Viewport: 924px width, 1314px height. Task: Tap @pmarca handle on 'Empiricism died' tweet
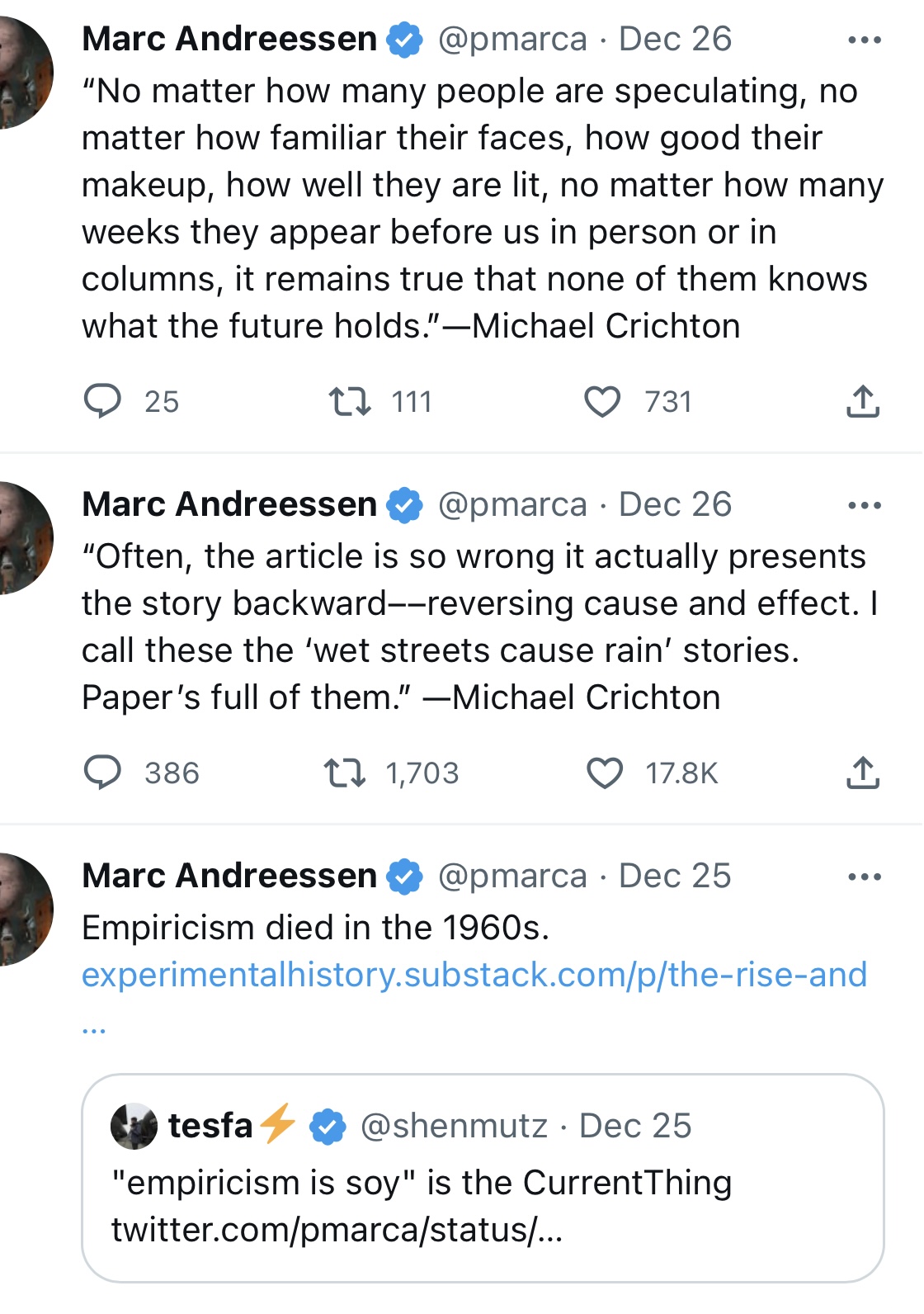(x=512, y=876)
